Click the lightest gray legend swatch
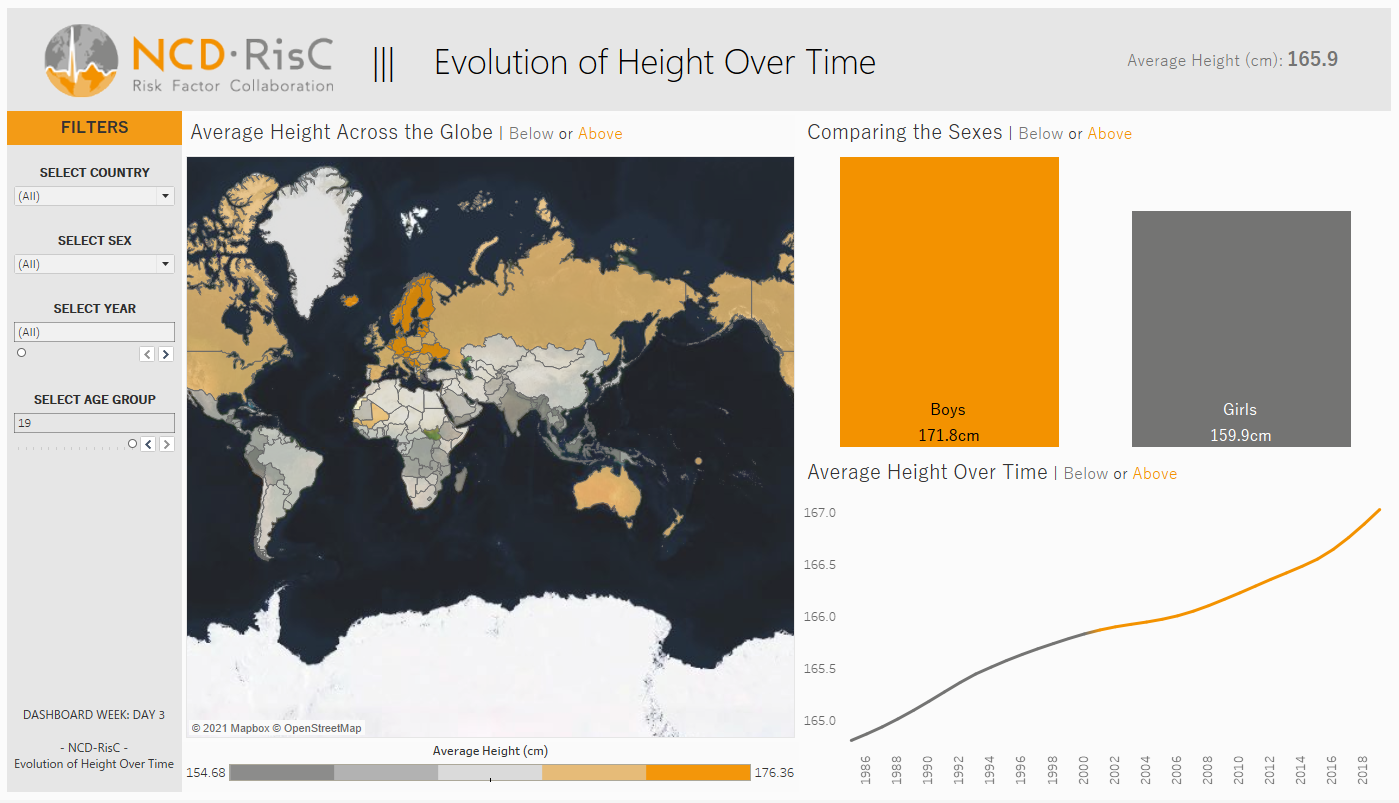 490,772
